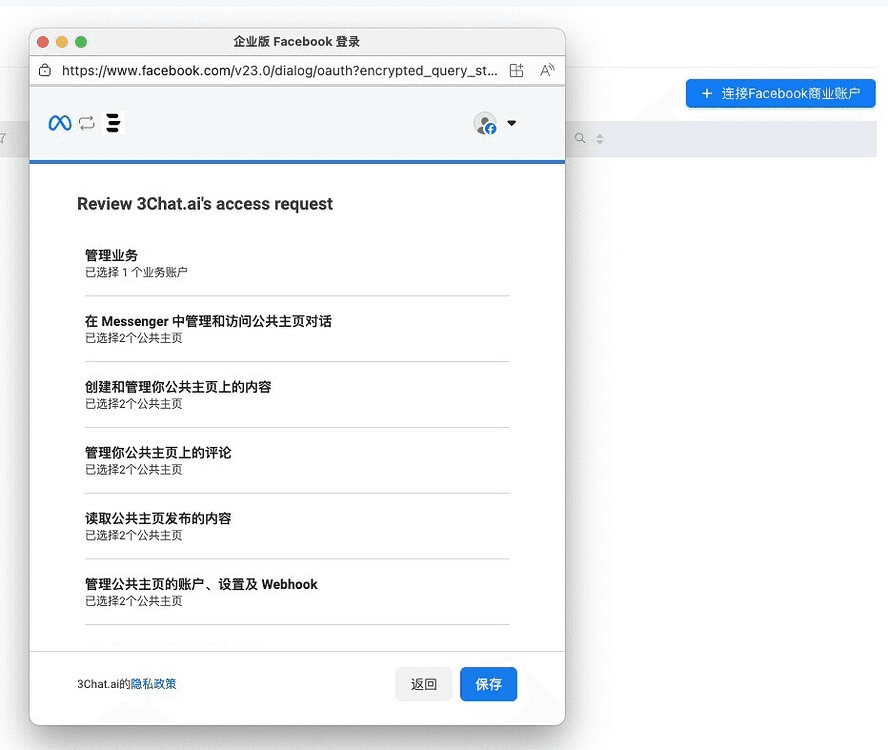Click the sort arrows icon in background header
This screenshot has width=888, height=750.
[600, 139]
